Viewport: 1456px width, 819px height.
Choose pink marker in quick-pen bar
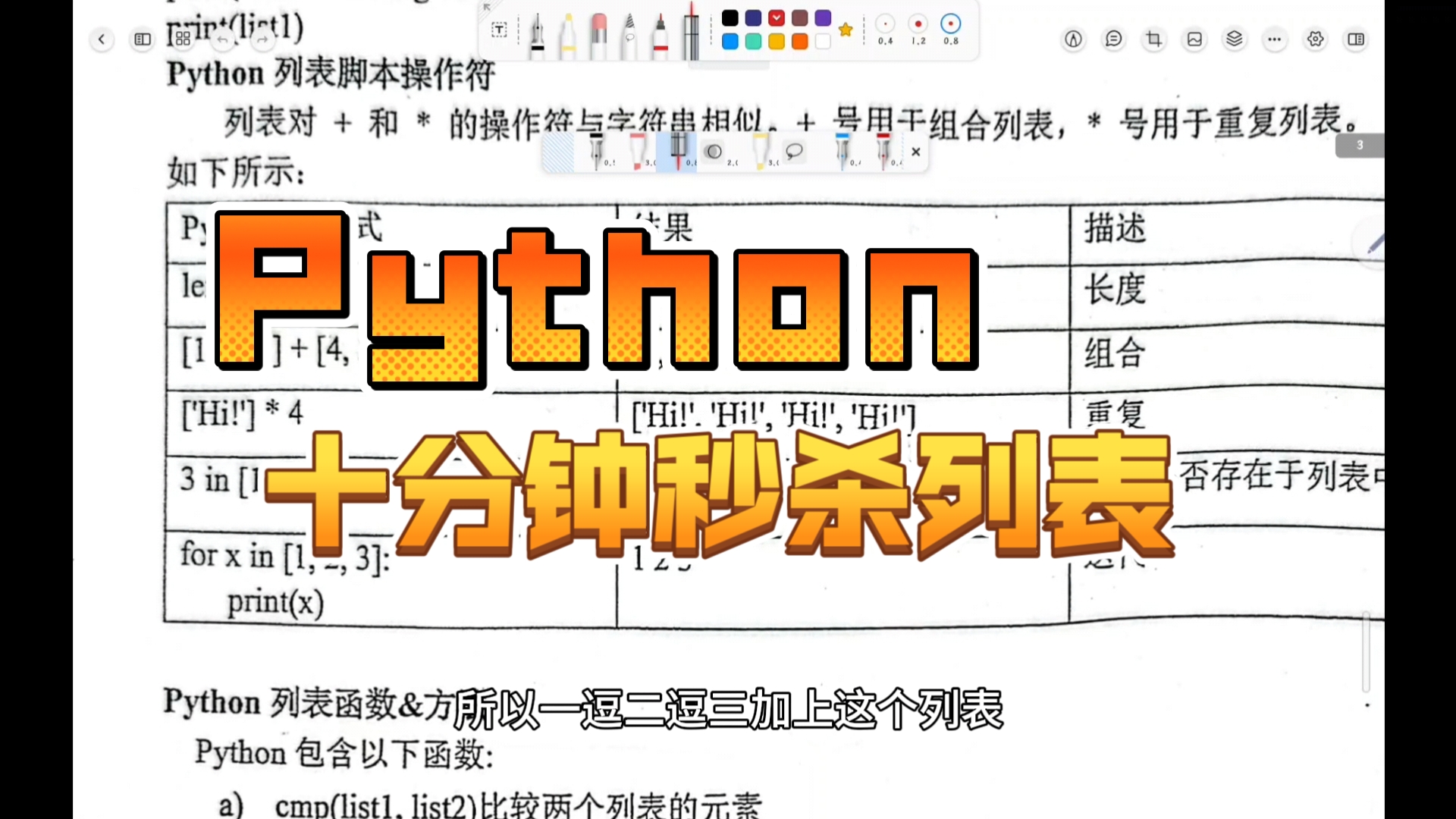coord(639,151)
